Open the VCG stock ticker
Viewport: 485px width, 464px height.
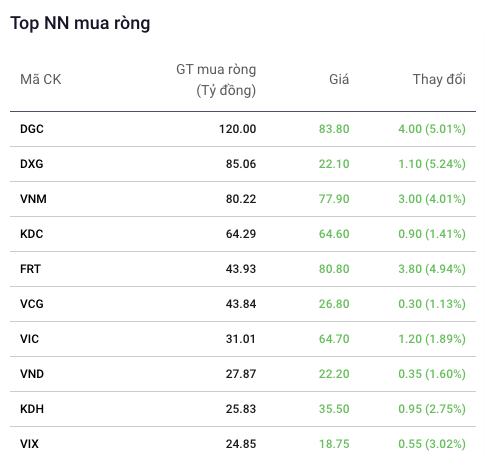coord(32,304)
